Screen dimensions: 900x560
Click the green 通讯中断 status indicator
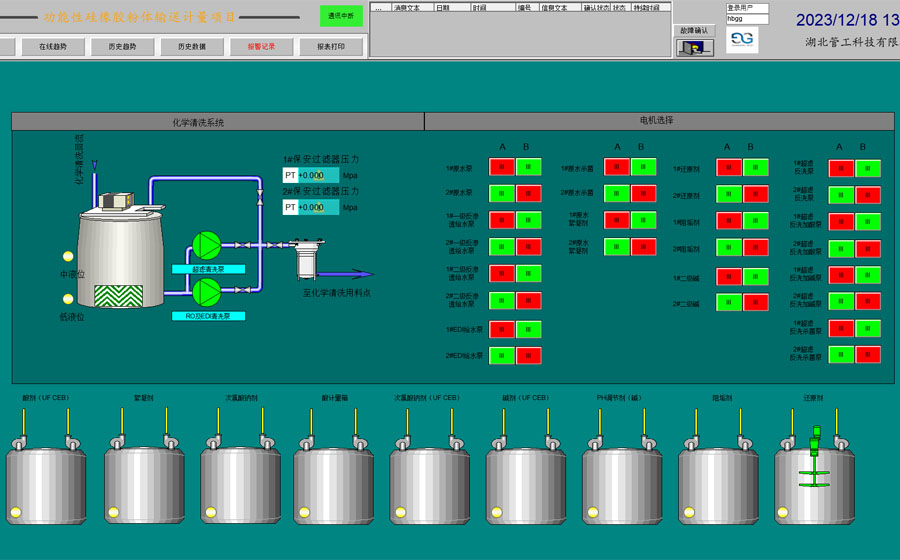tap(342, 16)
